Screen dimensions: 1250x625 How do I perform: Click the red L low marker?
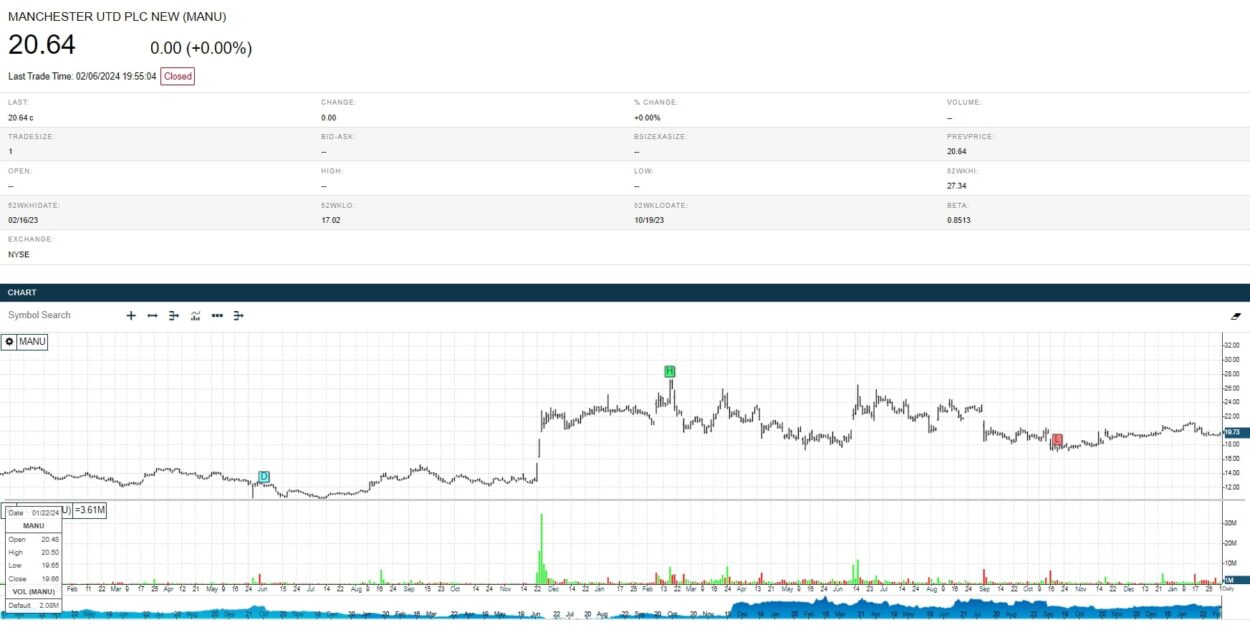pos(1057,439)
